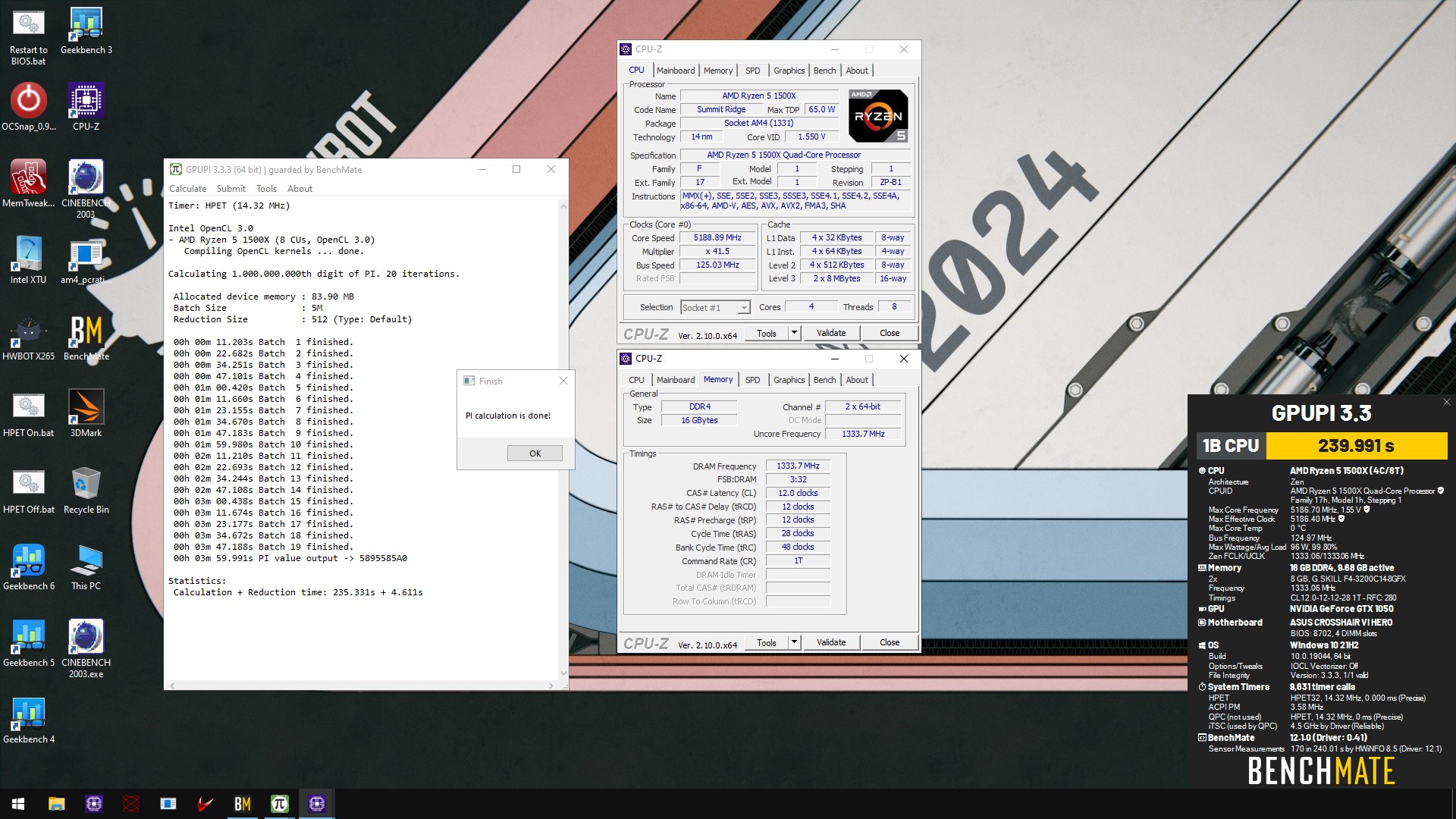Open the CPU-Z desktop shortcut
The width and height of the screenshot is (1456, 819).
86,107
